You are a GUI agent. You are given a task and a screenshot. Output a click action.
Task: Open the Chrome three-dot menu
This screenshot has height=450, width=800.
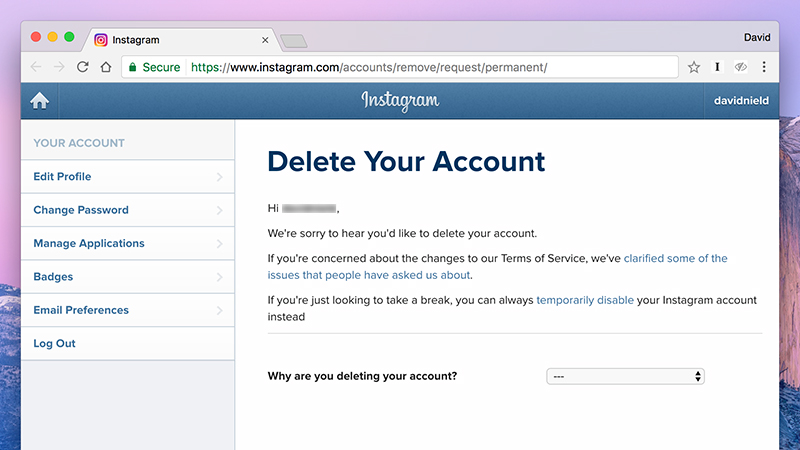pyautogui.click(x=764, y=67)
